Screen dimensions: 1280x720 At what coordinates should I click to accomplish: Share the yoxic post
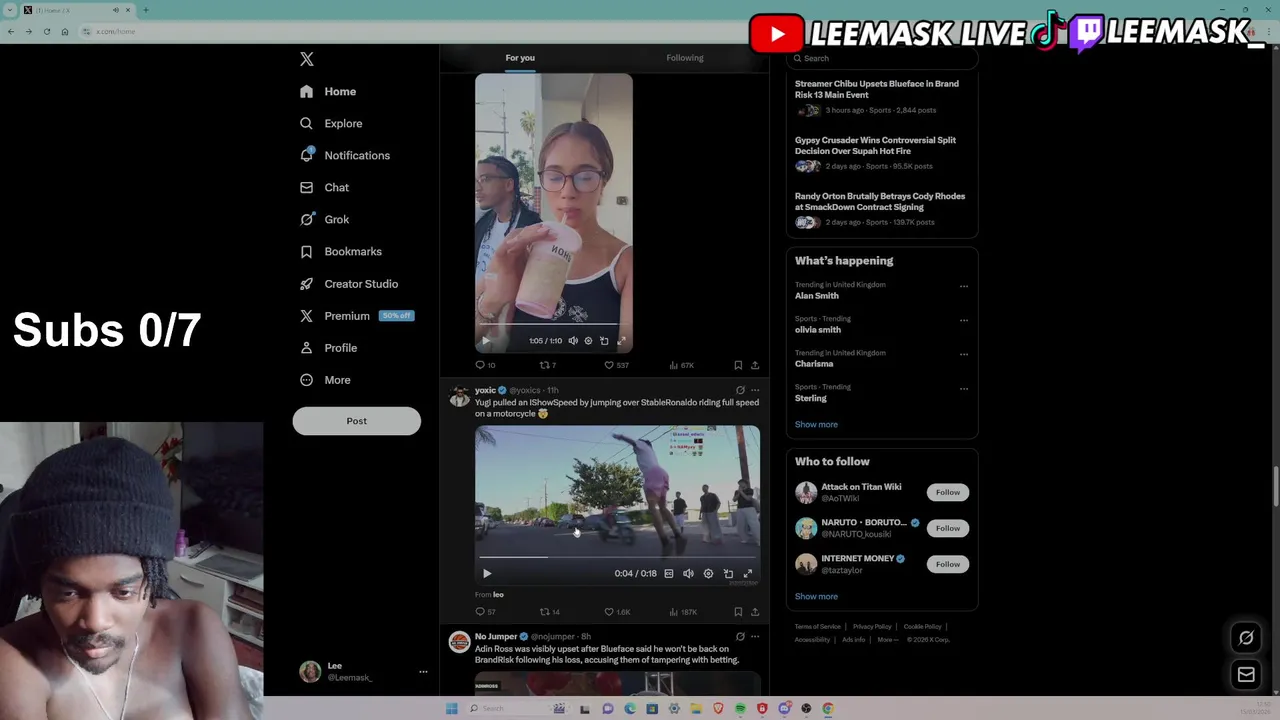[755, 612]
